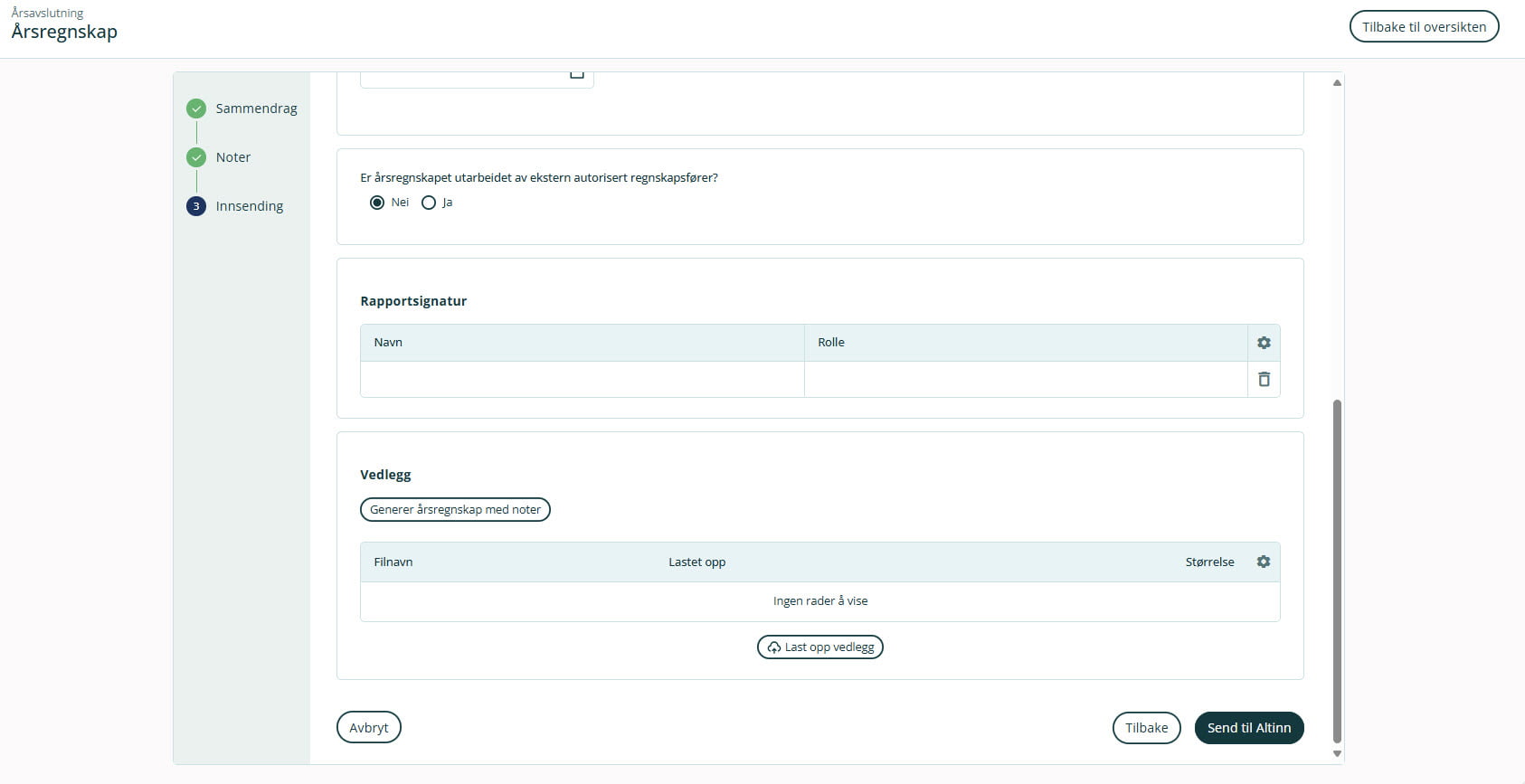Viewport: 1525px width, 784px height.
Task: Click the Innsending step number 3 badge
Action: point(196,206)
